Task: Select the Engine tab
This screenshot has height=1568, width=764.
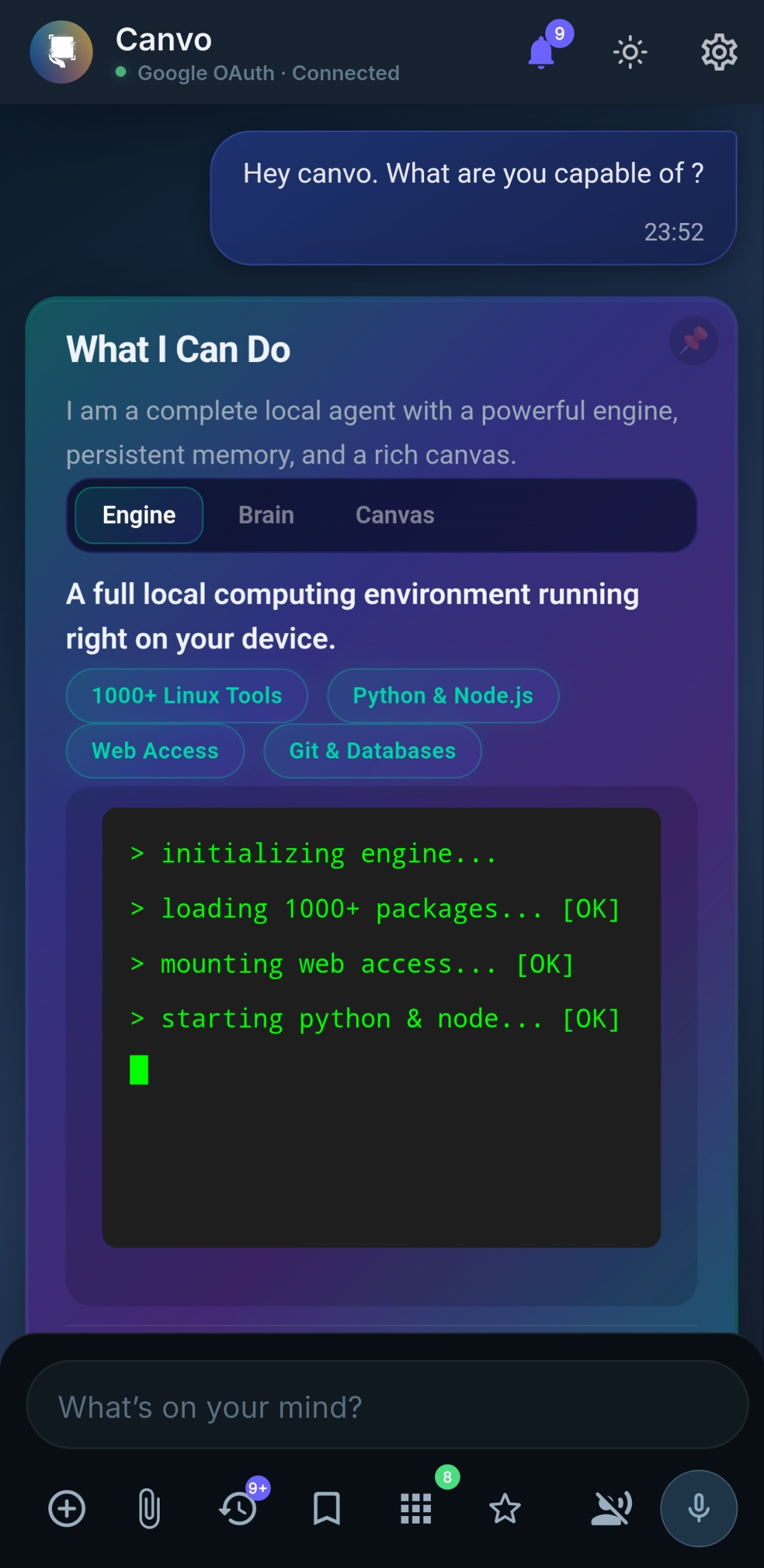Action: (x=139, y=516)
